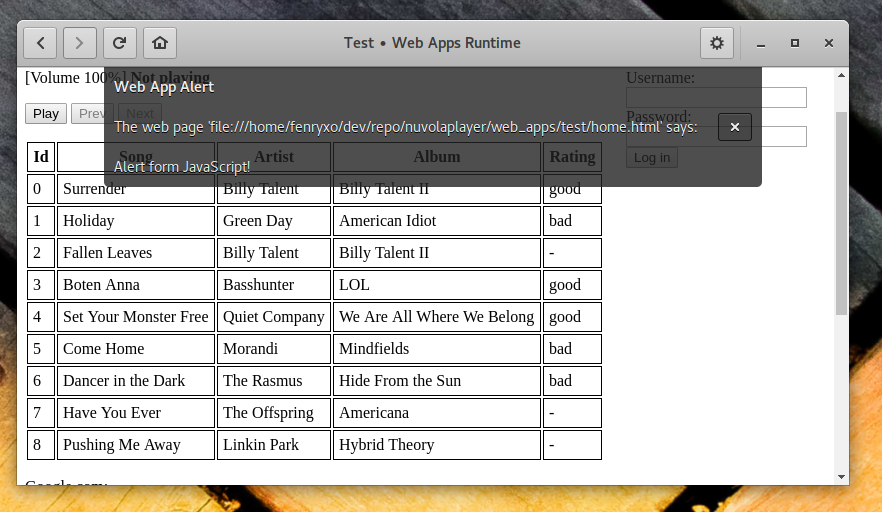Click the Log in button
The width and height of the screenshot is (882, 512).
(652, 158)
